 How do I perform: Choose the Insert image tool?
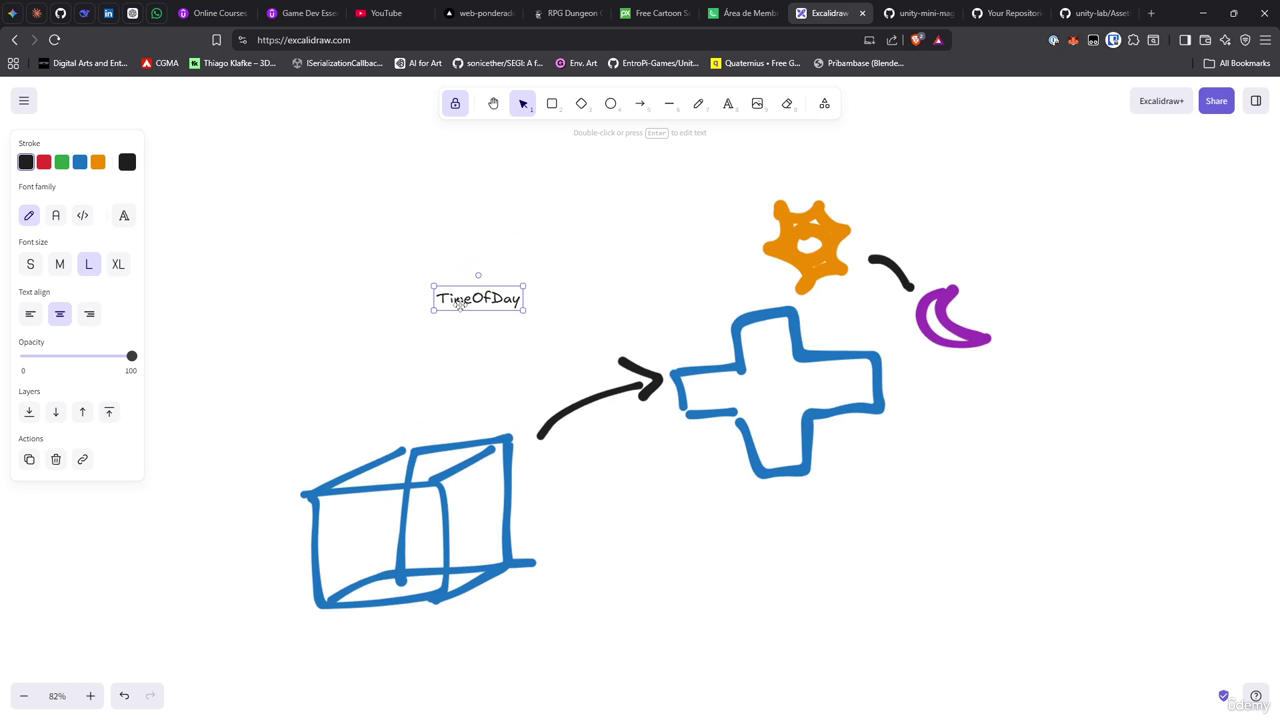click(758, 103)
